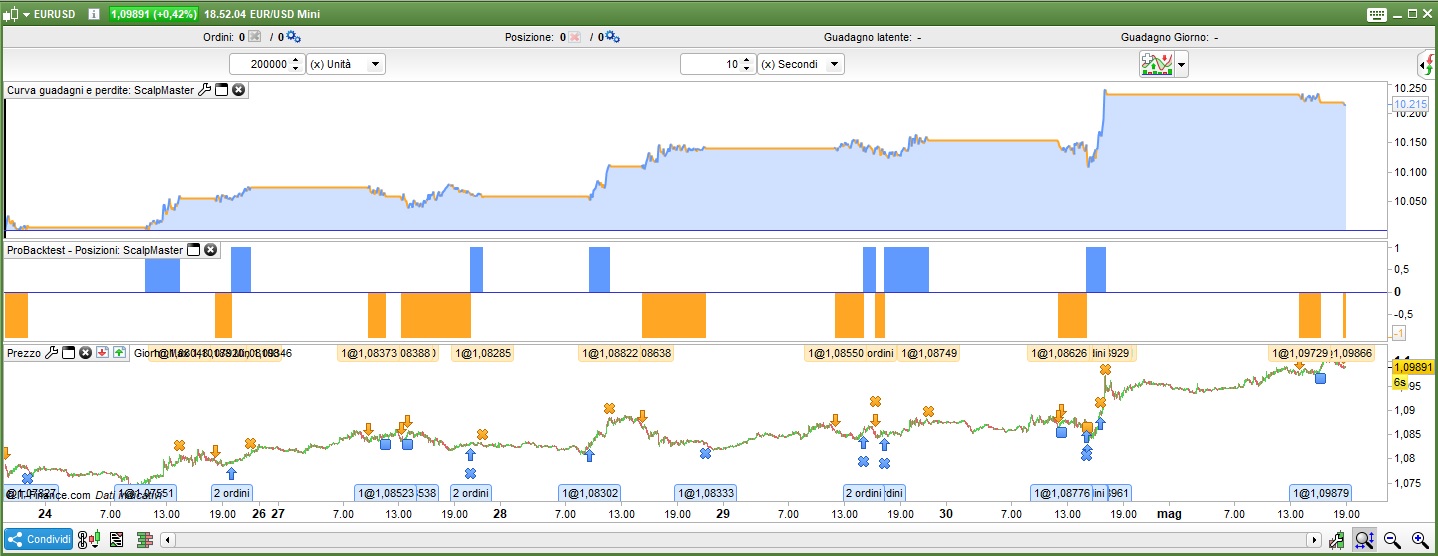Click the 1@1,09729 order label
Viewport: 1438px width, 556px height.
point(1300,353)
